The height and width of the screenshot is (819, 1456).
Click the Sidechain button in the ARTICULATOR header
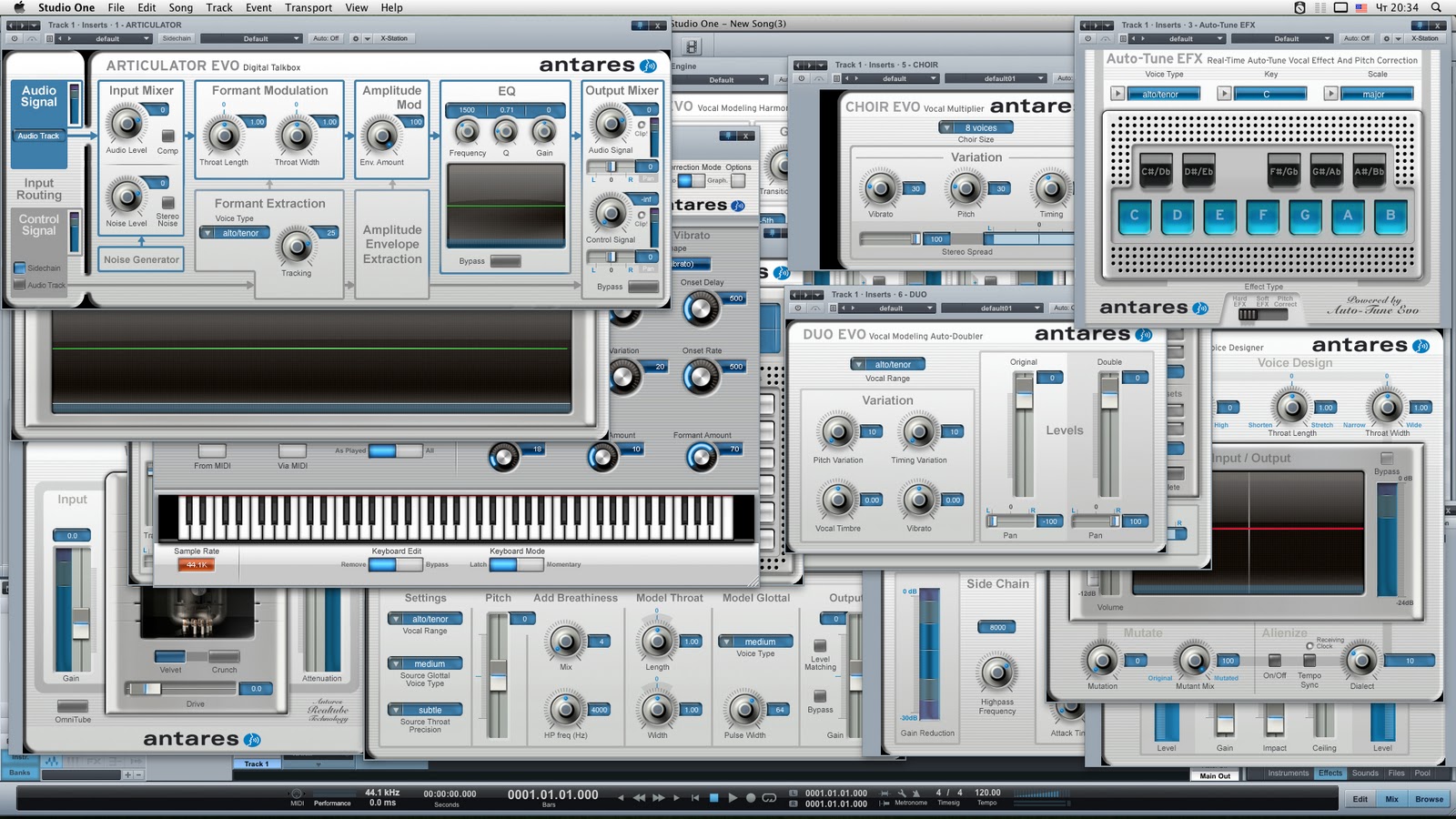(x=177, y=38)
